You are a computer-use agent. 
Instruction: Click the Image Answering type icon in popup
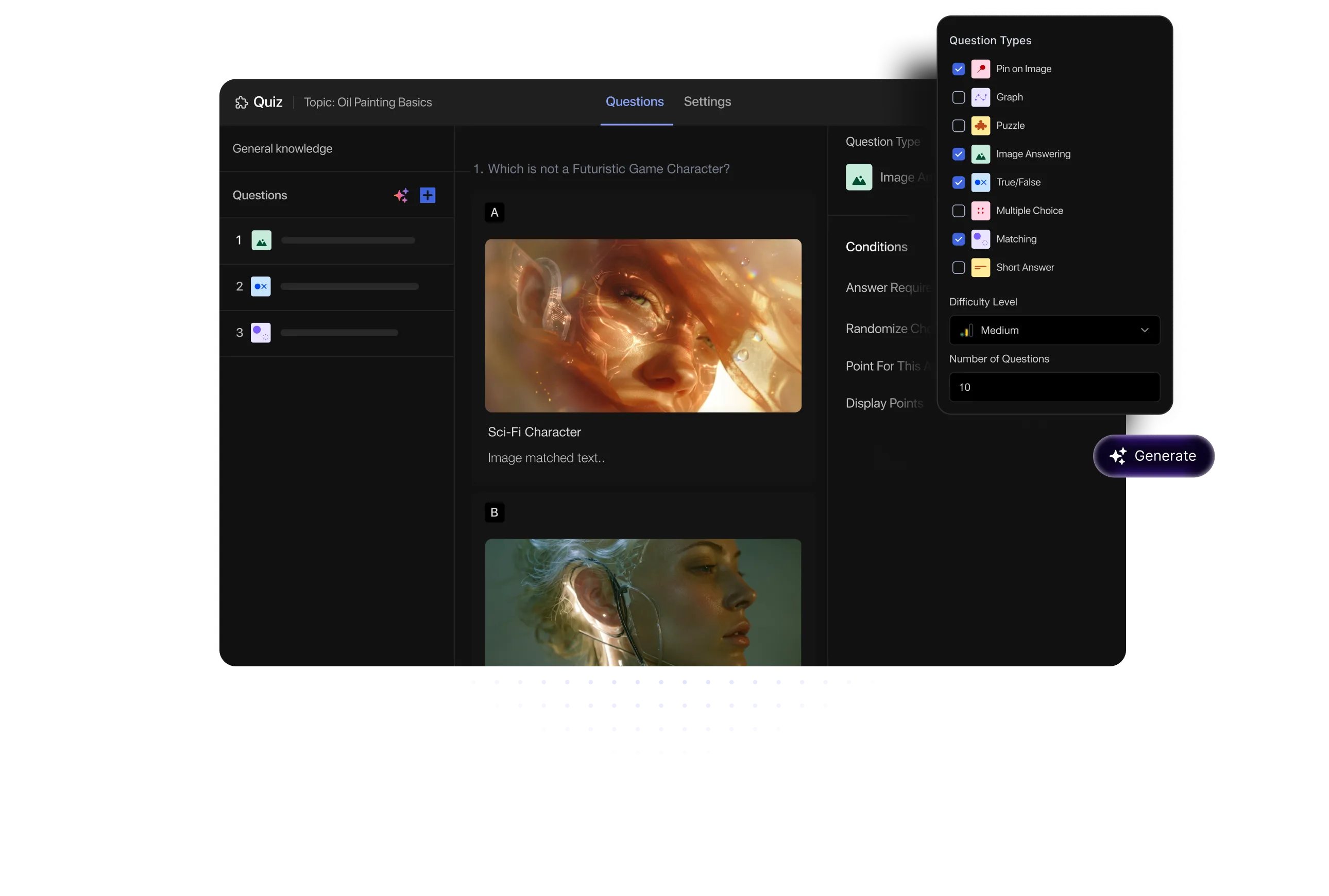(980, 154)
